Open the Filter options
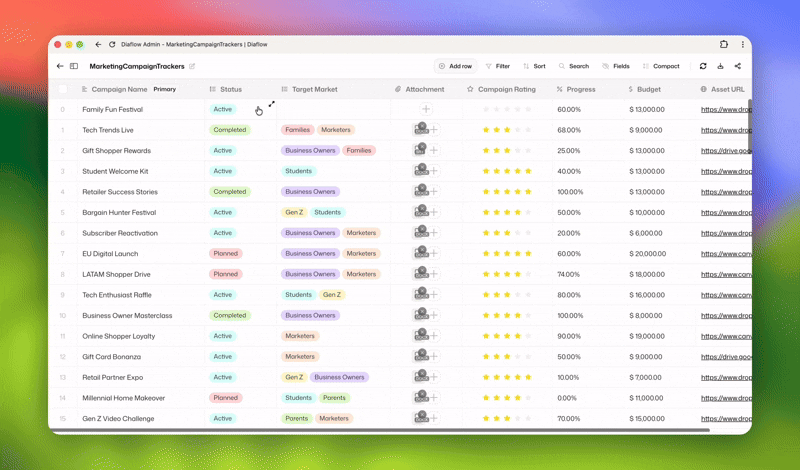800x470 pixels. click(497, 66)
